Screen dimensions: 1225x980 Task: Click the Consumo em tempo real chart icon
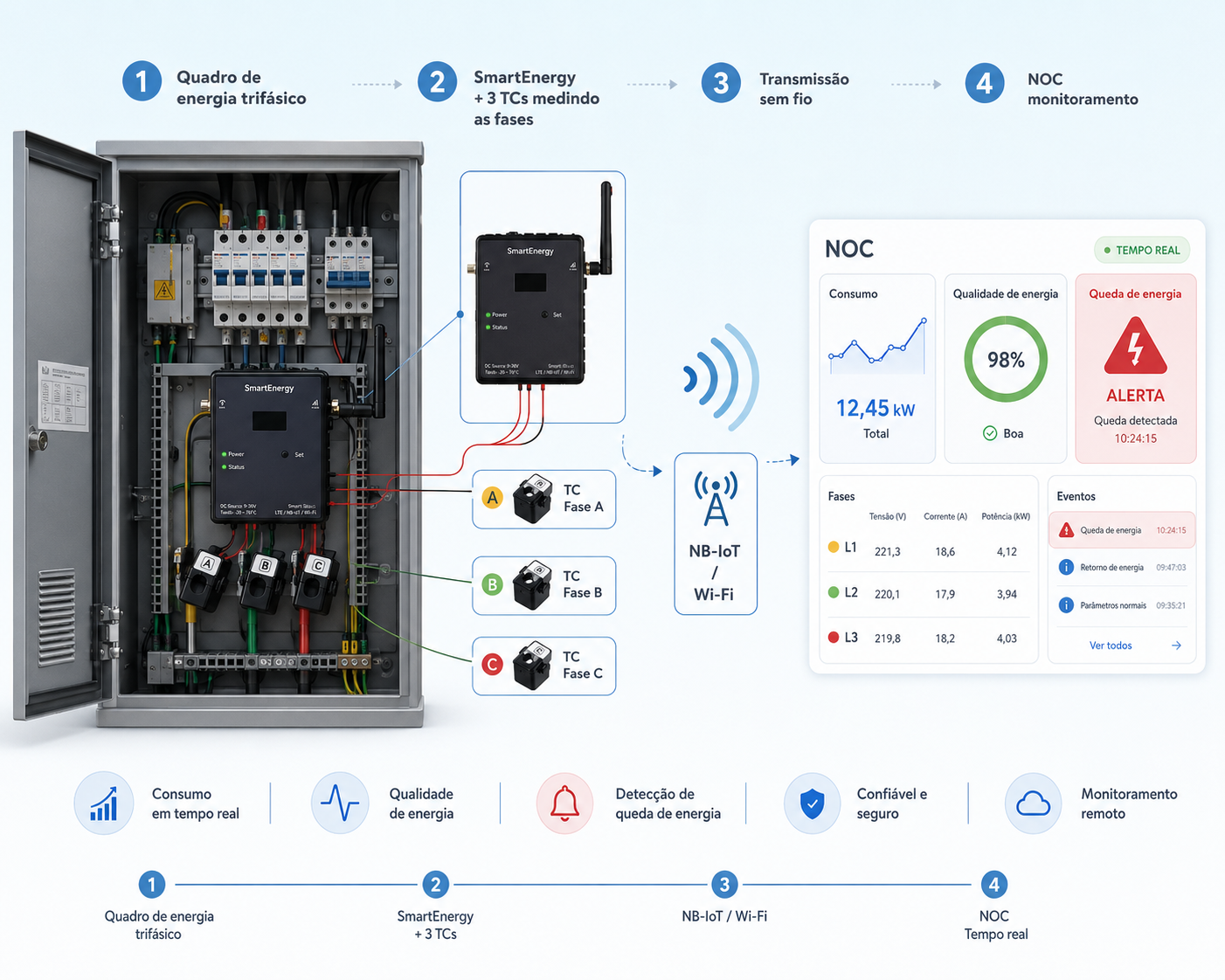[104, 803]
